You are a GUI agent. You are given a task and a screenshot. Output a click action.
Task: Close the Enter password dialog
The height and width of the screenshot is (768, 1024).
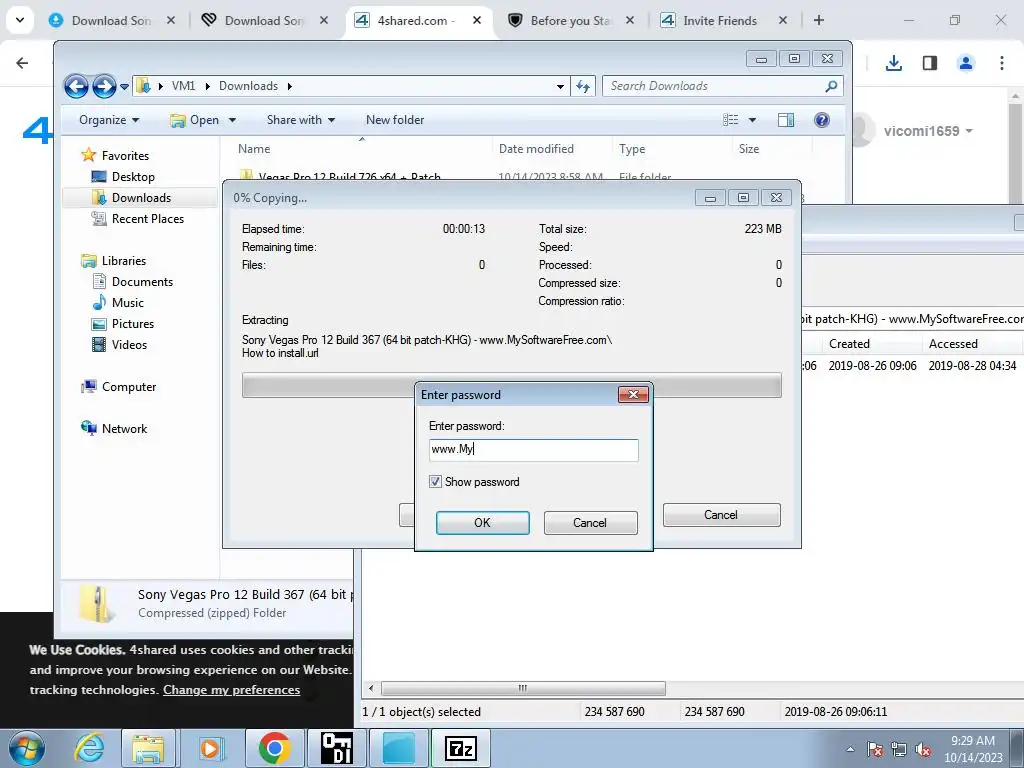click(633, 394)
